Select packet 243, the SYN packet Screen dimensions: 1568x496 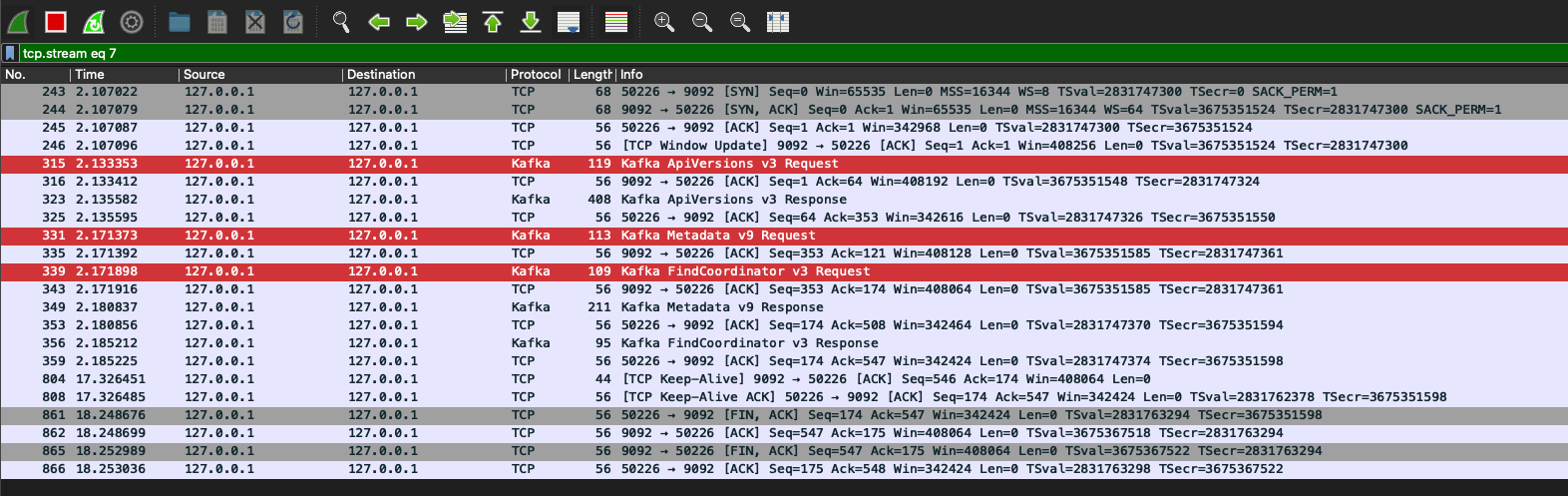pos(784,92)
